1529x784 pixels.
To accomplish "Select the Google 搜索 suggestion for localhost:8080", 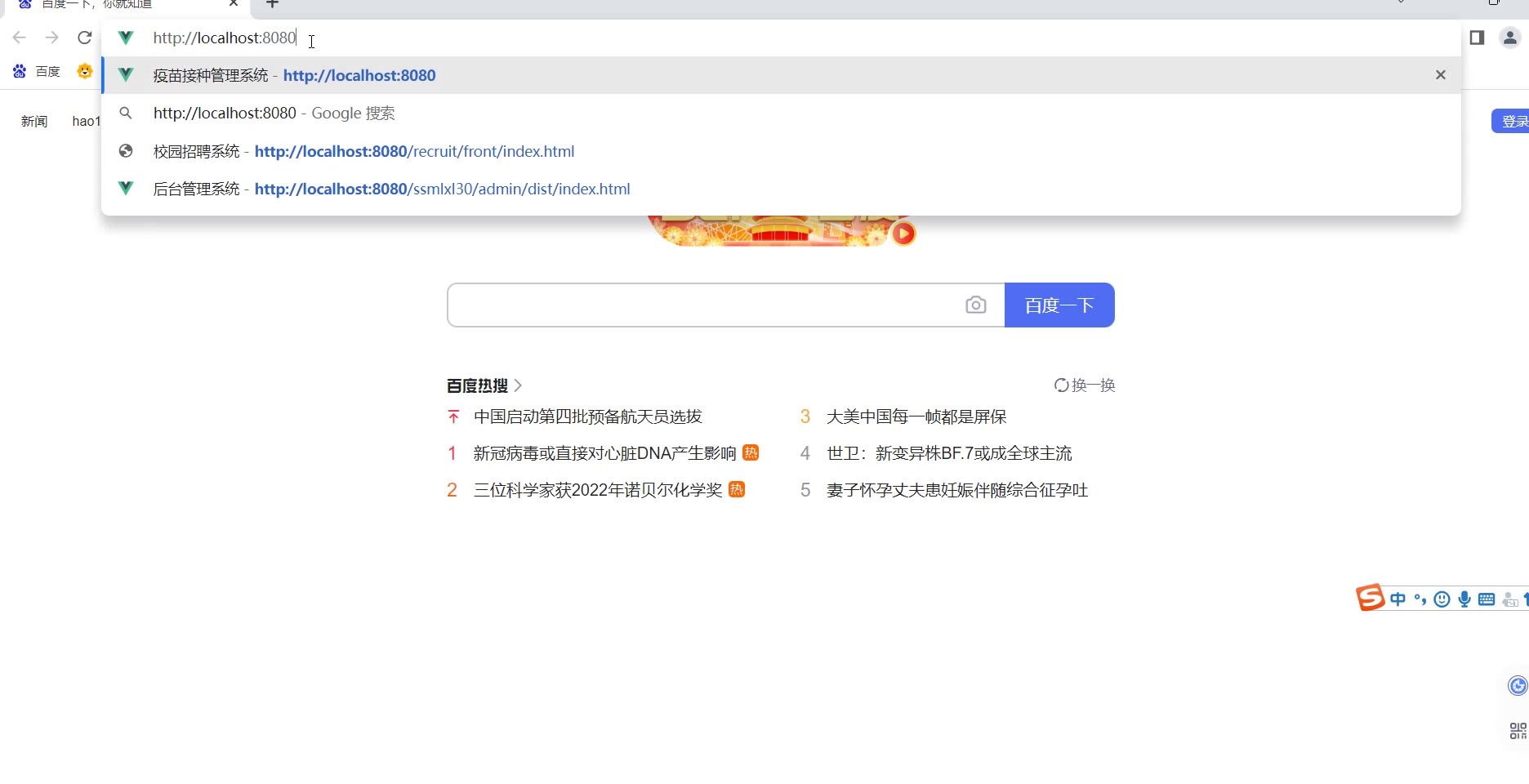I will (781, 113).
